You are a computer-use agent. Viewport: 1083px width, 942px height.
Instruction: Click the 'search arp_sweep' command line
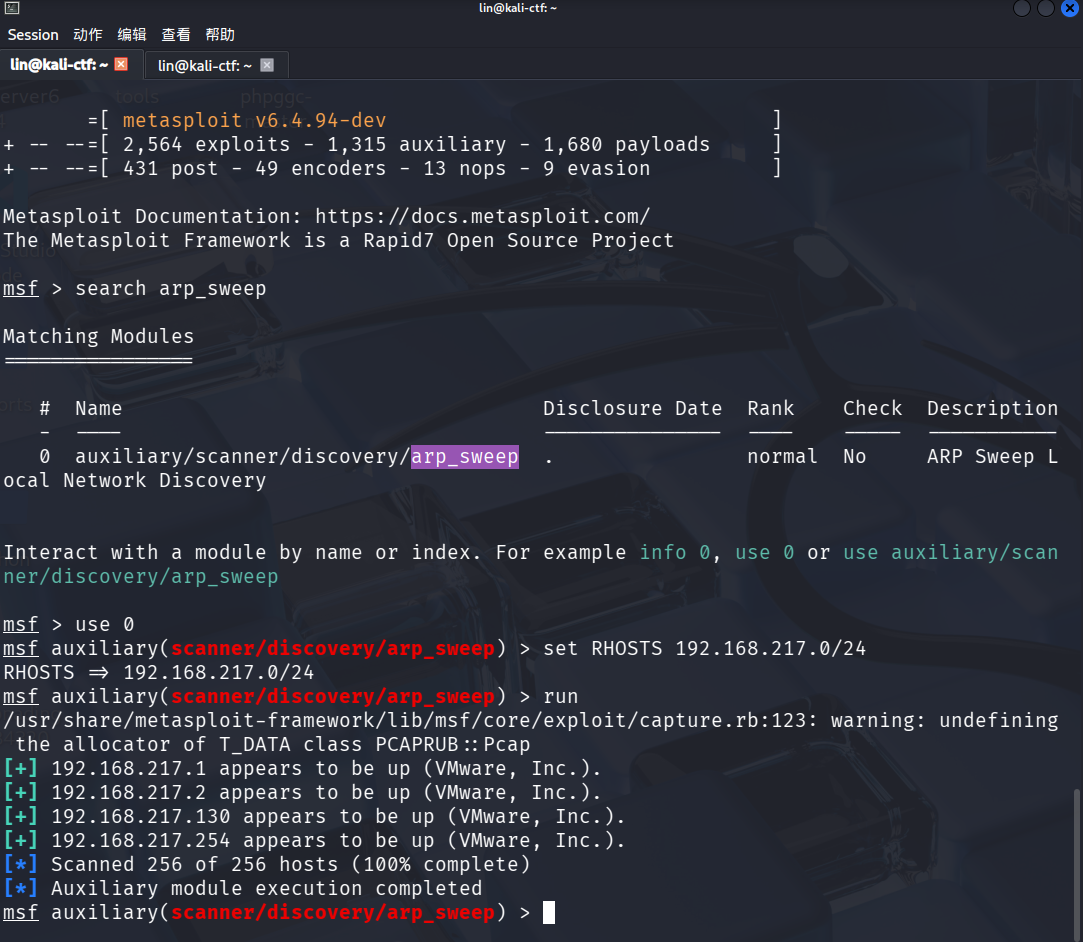point(170,289)
